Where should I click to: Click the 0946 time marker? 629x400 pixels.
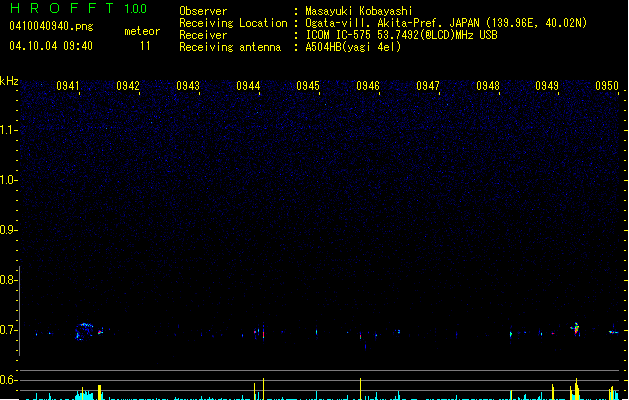pyautogui.click(x=368, y=86)
